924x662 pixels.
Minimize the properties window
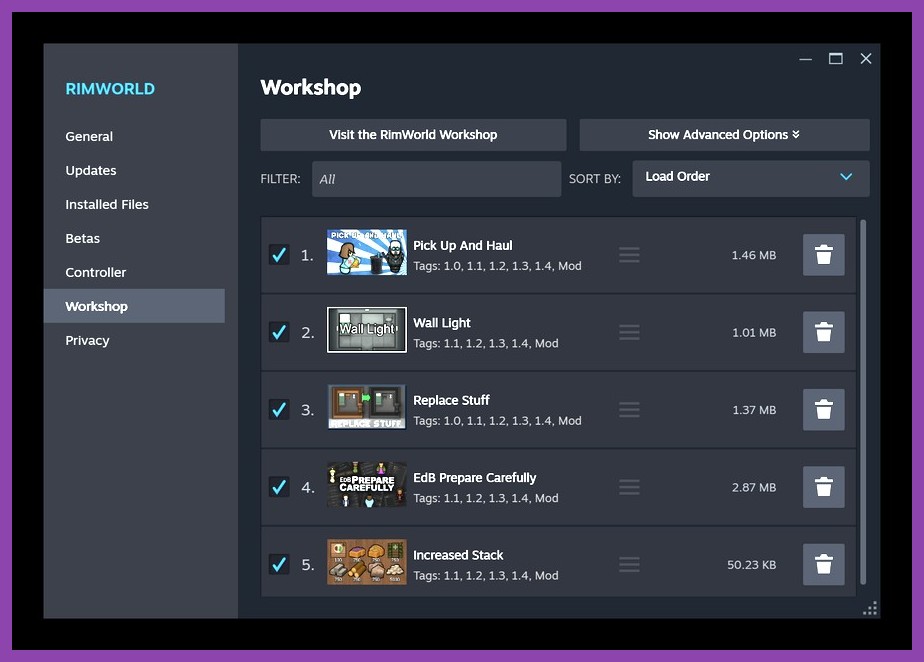806,59
